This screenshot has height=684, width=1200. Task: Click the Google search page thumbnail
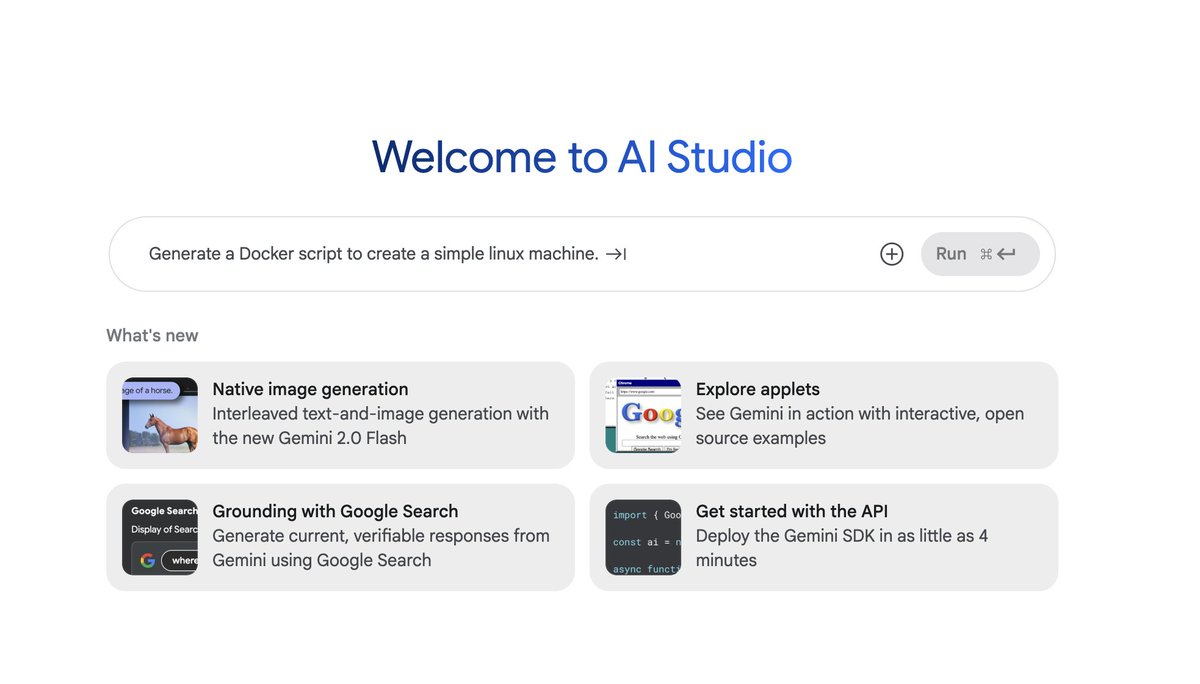pyautogui.click(x=643, y=415)
